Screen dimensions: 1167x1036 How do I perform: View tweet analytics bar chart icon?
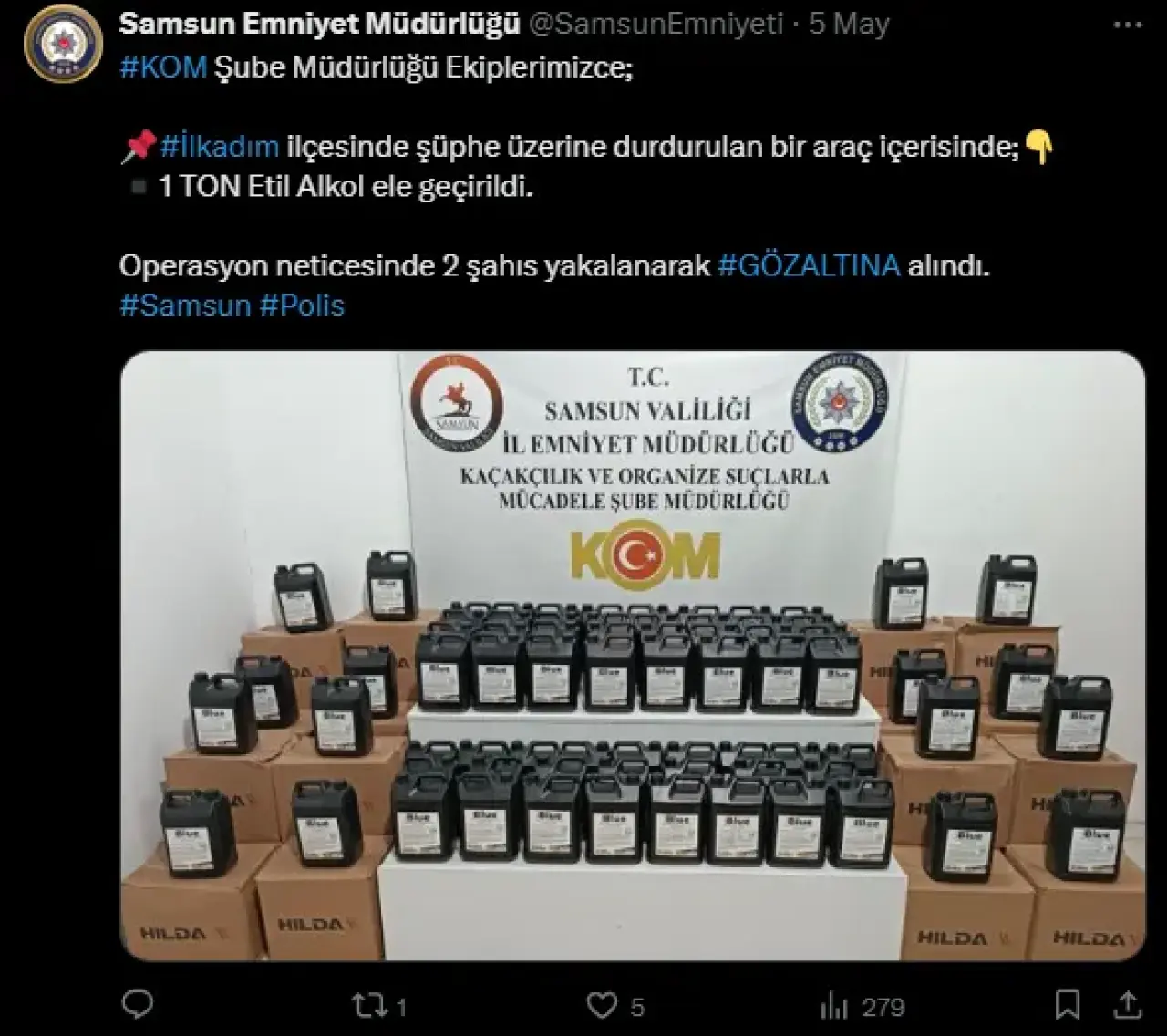834,1006
